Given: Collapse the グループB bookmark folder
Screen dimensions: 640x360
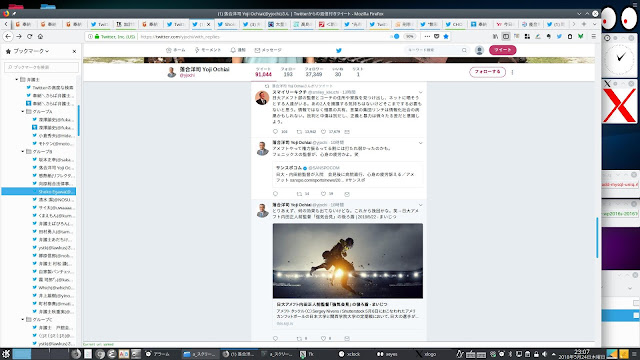Looking at the screenshot, I should [x=23, y=151].
